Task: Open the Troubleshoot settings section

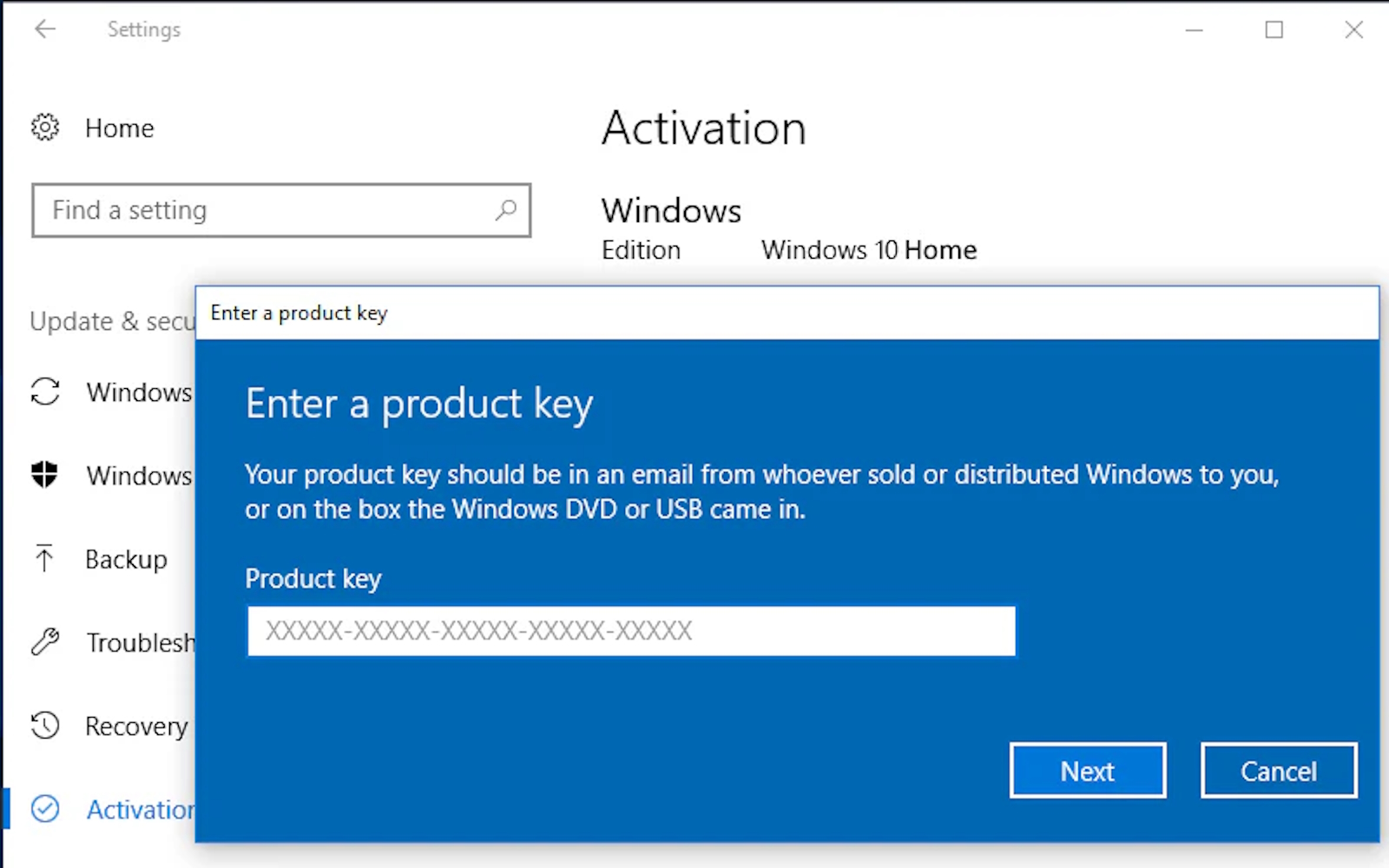Action: click(141, 643)
